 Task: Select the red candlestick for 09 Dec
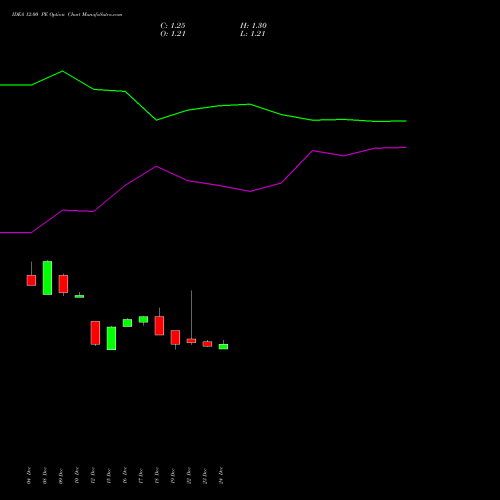click(63, 284)
